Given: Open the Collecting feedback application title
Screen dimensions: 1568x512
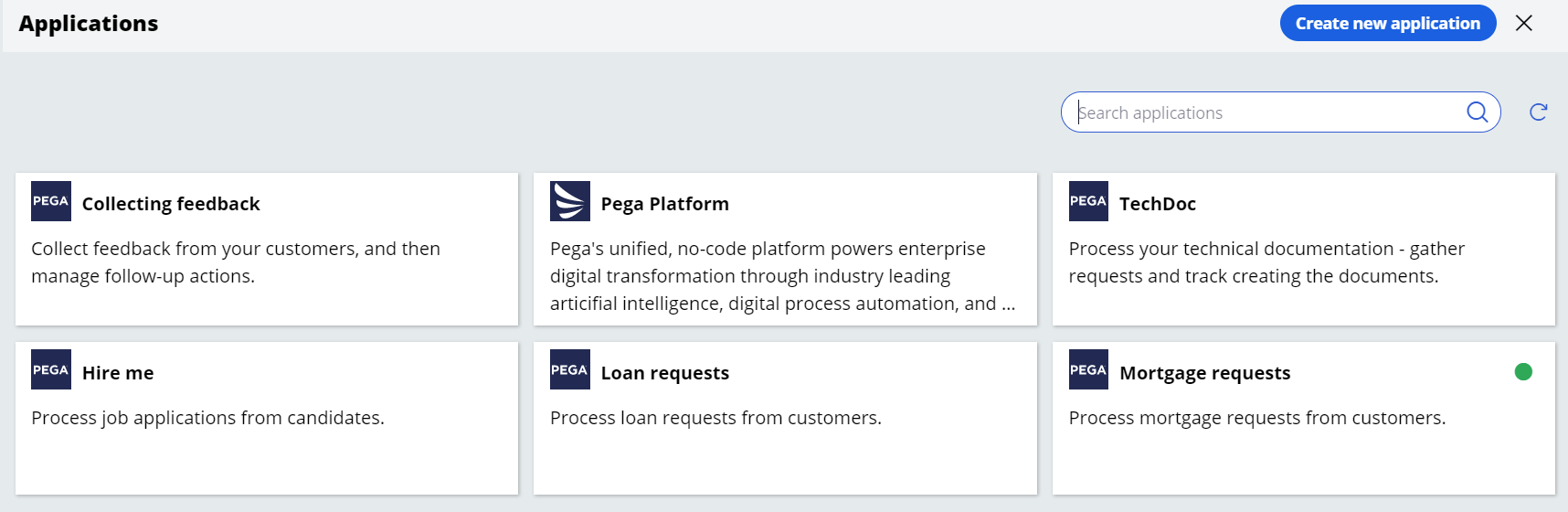Looking at the screenshot, I should (171, 204).
